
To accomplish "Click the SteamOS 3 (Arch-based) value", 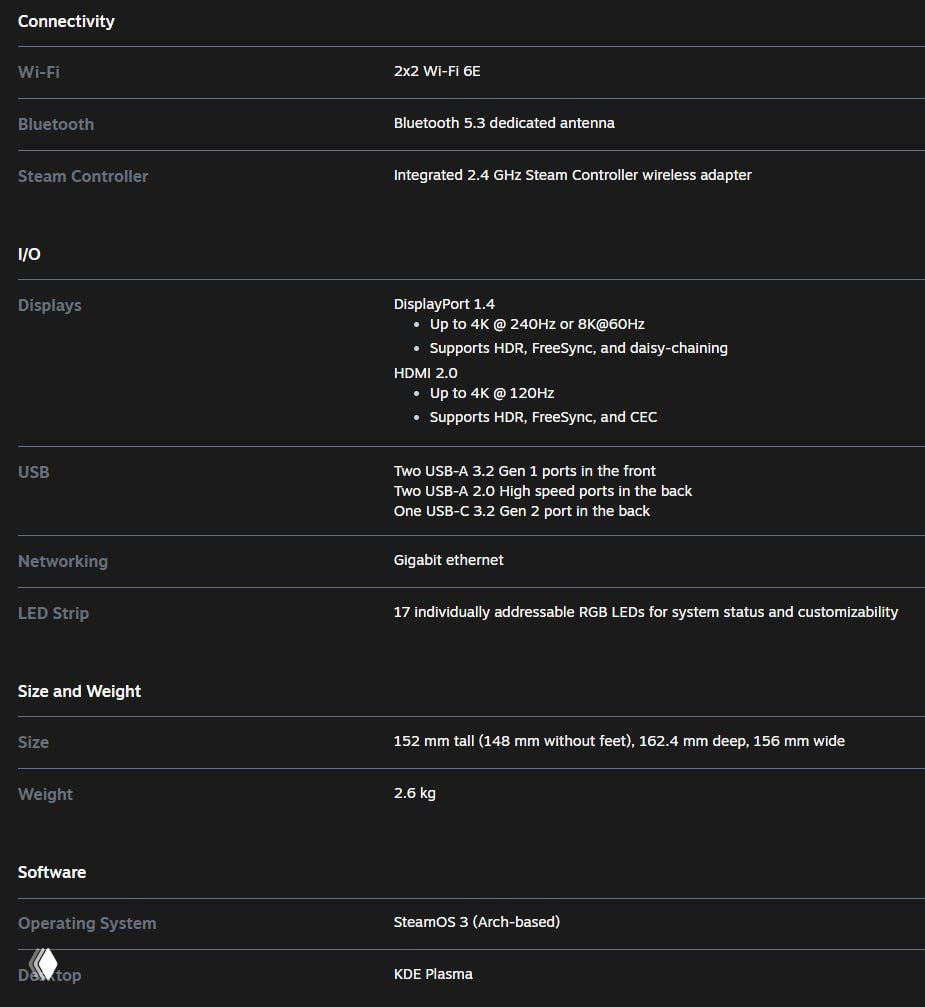I will pos(477,922).
